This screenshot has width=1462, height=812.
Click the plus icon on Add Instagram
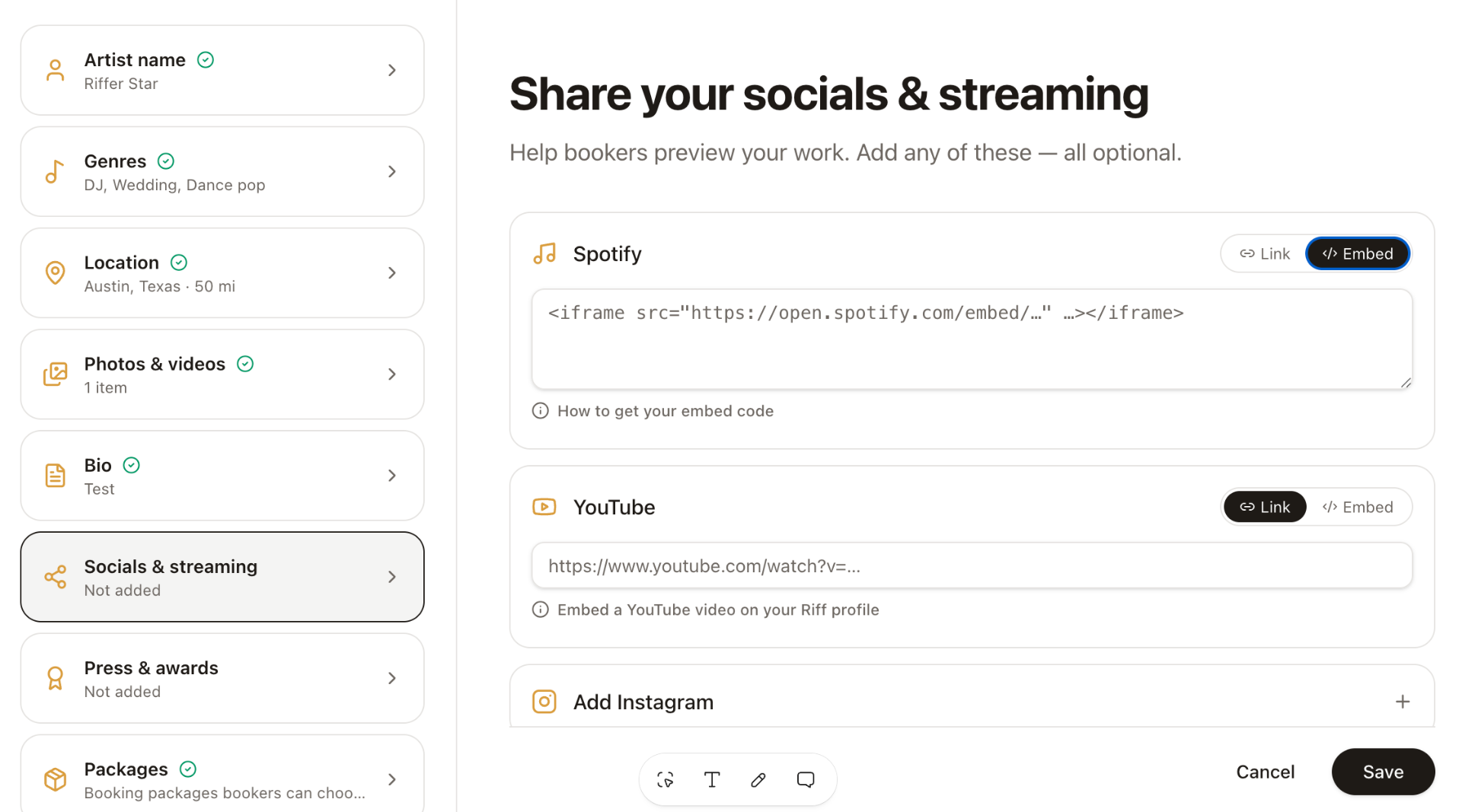[x=1403, y=702]
